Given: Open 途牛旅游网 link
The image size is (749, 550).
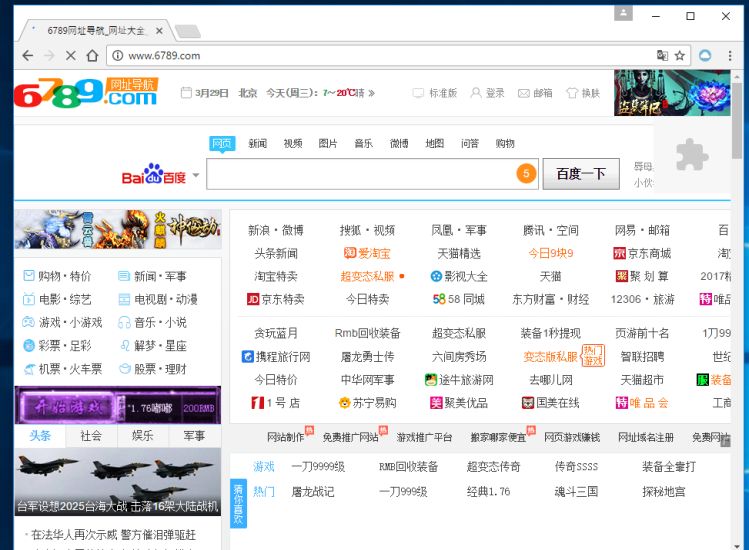Looking at the screenshot, I should click(x=459, y=380).
